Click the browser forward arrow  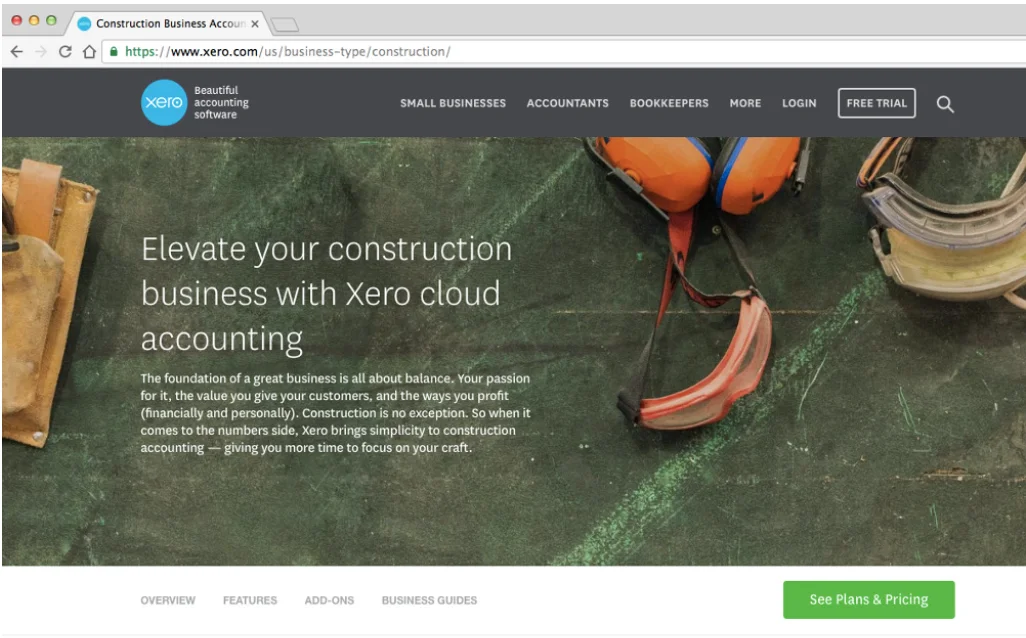pos(41,52)
